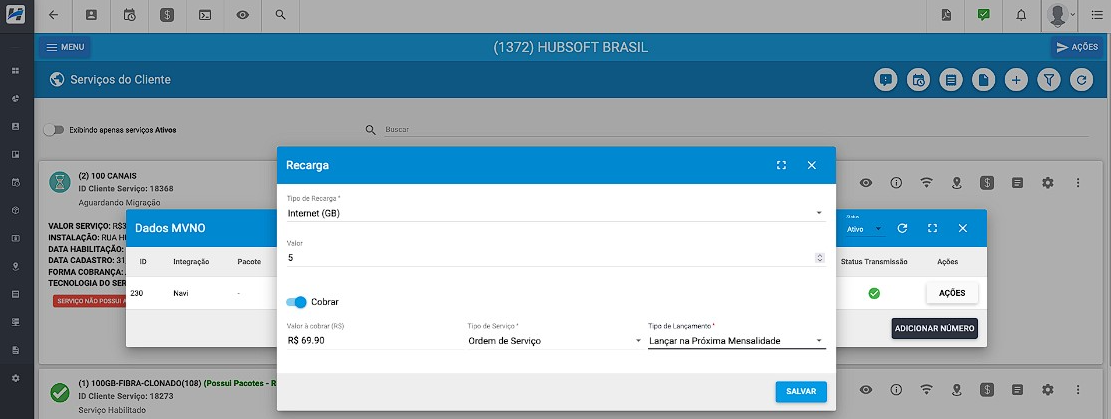Expand the Recarga dialog to fullscreen
Image resolution: width=1111 pixels, height=419 pixels.
click(x=782, y=165)
